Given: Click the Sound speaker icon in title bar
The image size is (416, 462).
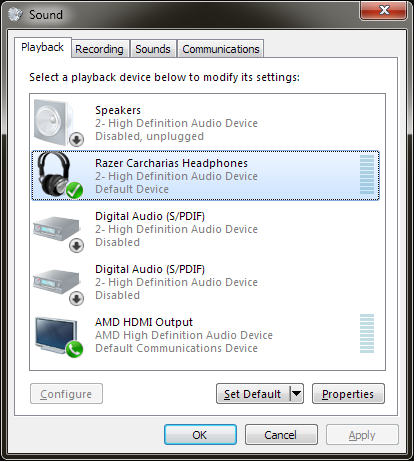Looking at the screenshot, I should [x=15, y=14].
